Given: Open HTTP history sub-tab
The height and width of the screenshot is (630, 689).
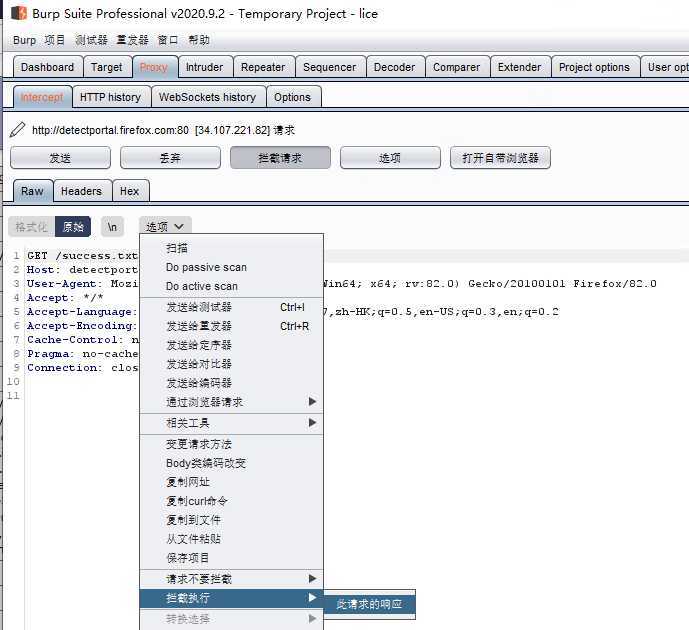Looking at the screenshot, I should click(x=111, y=97).
